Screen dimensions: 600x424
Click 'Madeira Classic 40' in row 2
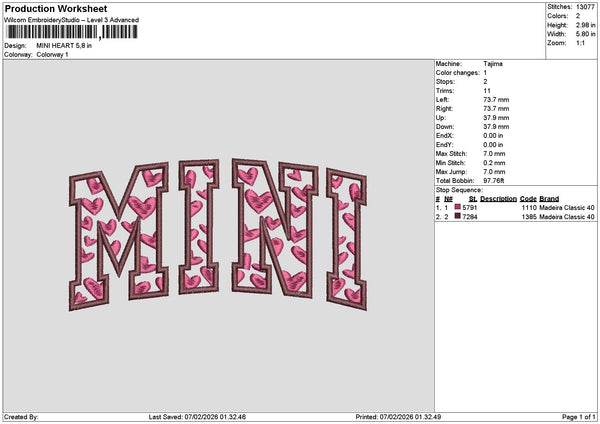(567, 217)
